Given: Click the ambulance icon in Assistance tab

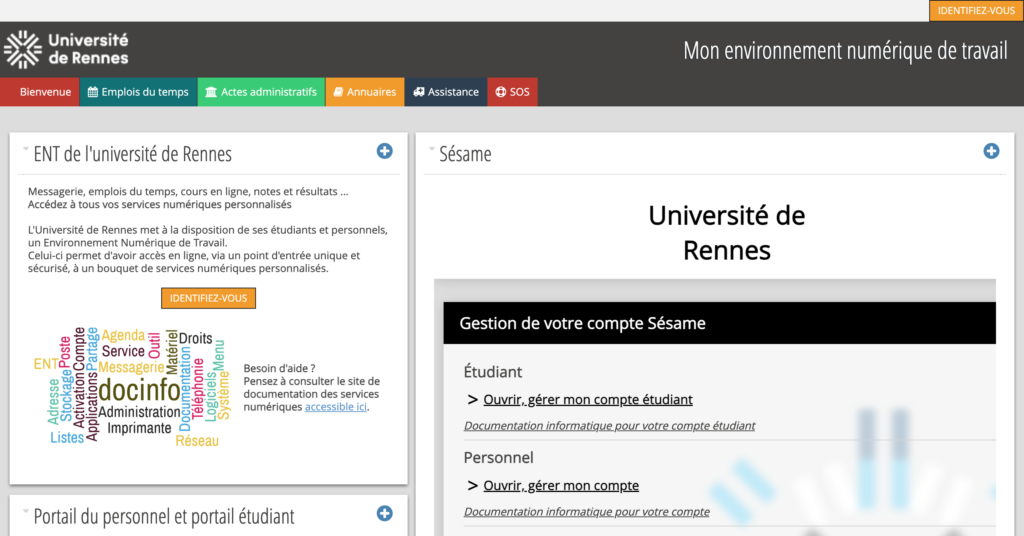Looking at the screenshot, I should click(419, 92).
